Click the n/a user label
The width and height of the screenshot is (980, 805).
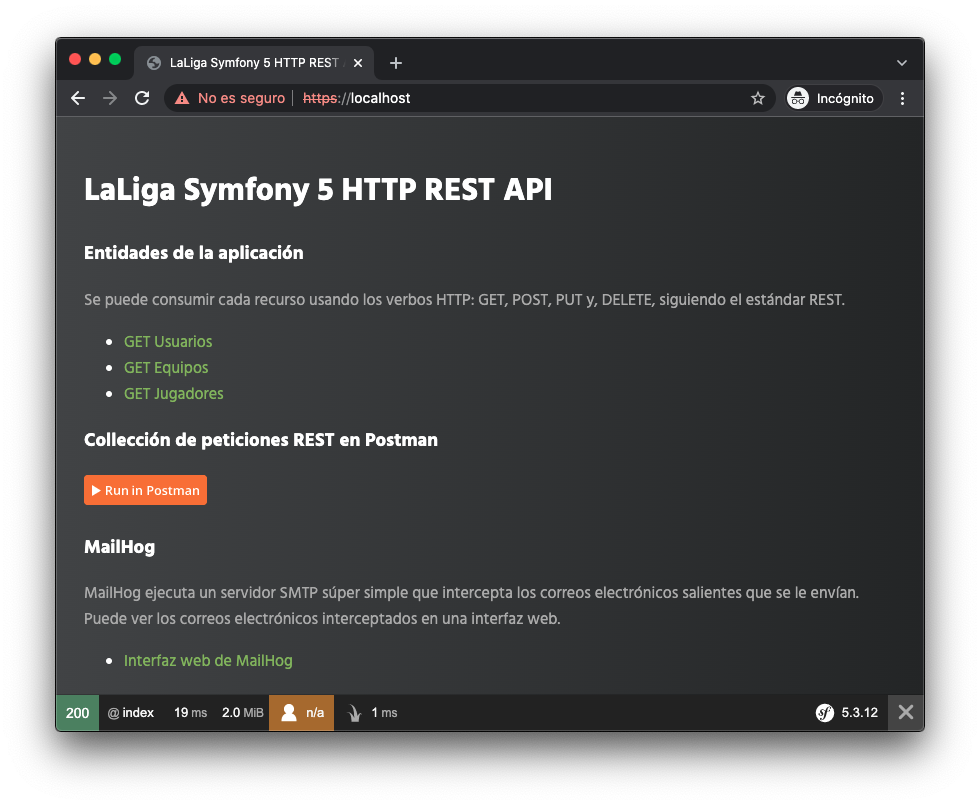click(x=315, y=712)
